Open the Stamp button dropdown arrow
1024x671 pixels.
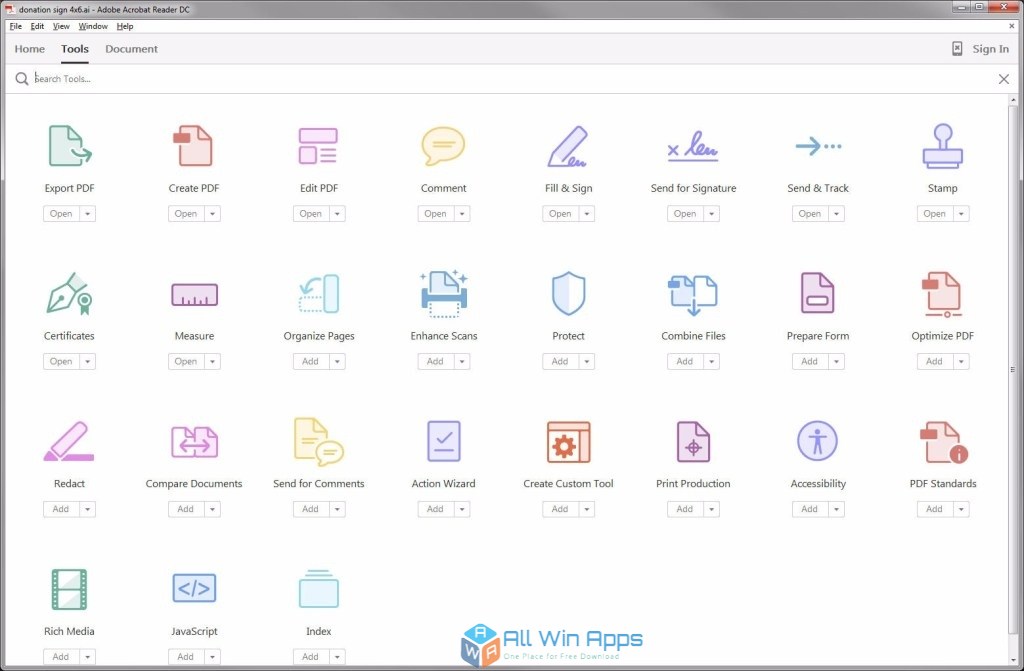click(x=961, y=214)
